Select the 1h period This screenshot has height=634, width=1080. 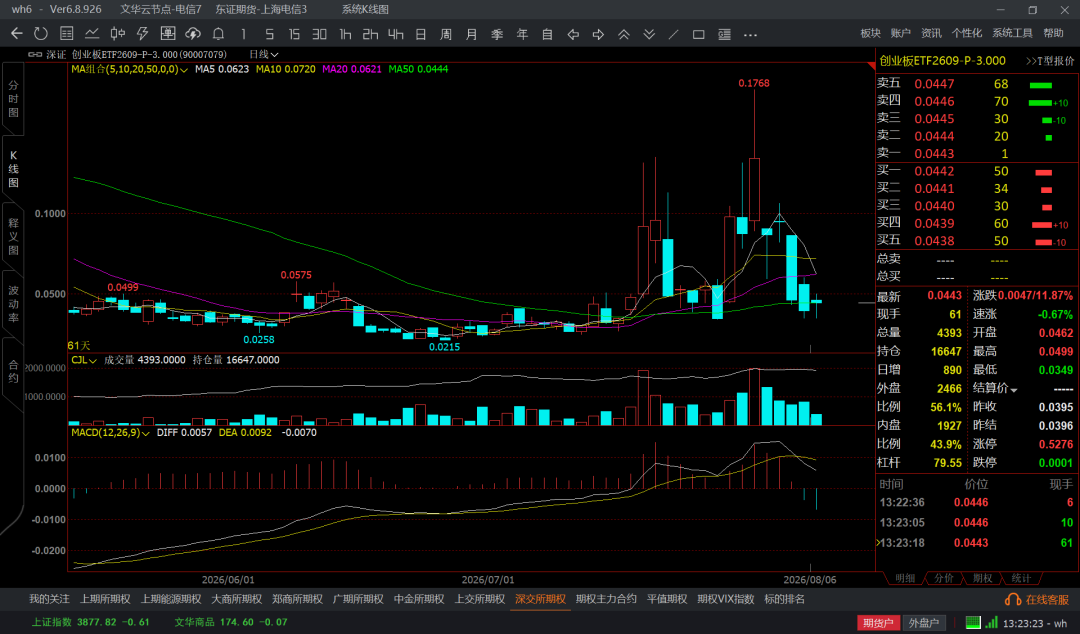coord(345,34)
